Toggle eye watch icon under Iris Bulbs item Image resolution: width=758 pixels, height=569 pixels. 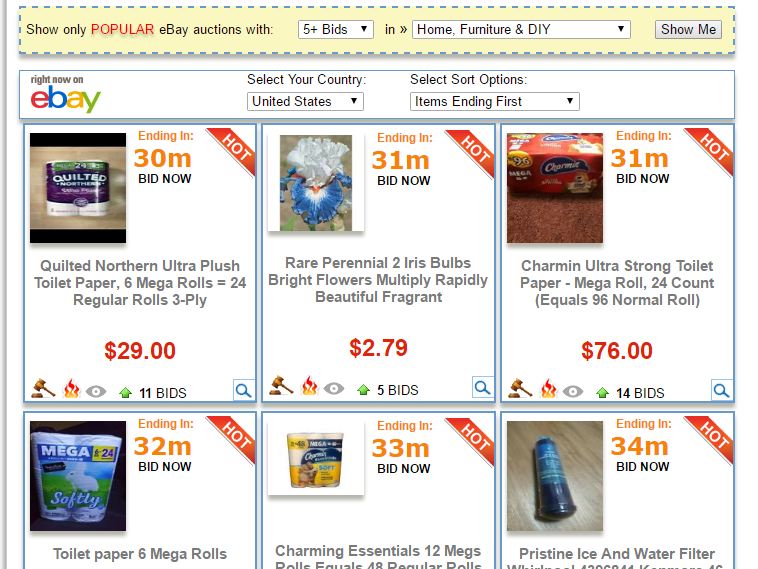pyautogui.click(x=334, y=389)
